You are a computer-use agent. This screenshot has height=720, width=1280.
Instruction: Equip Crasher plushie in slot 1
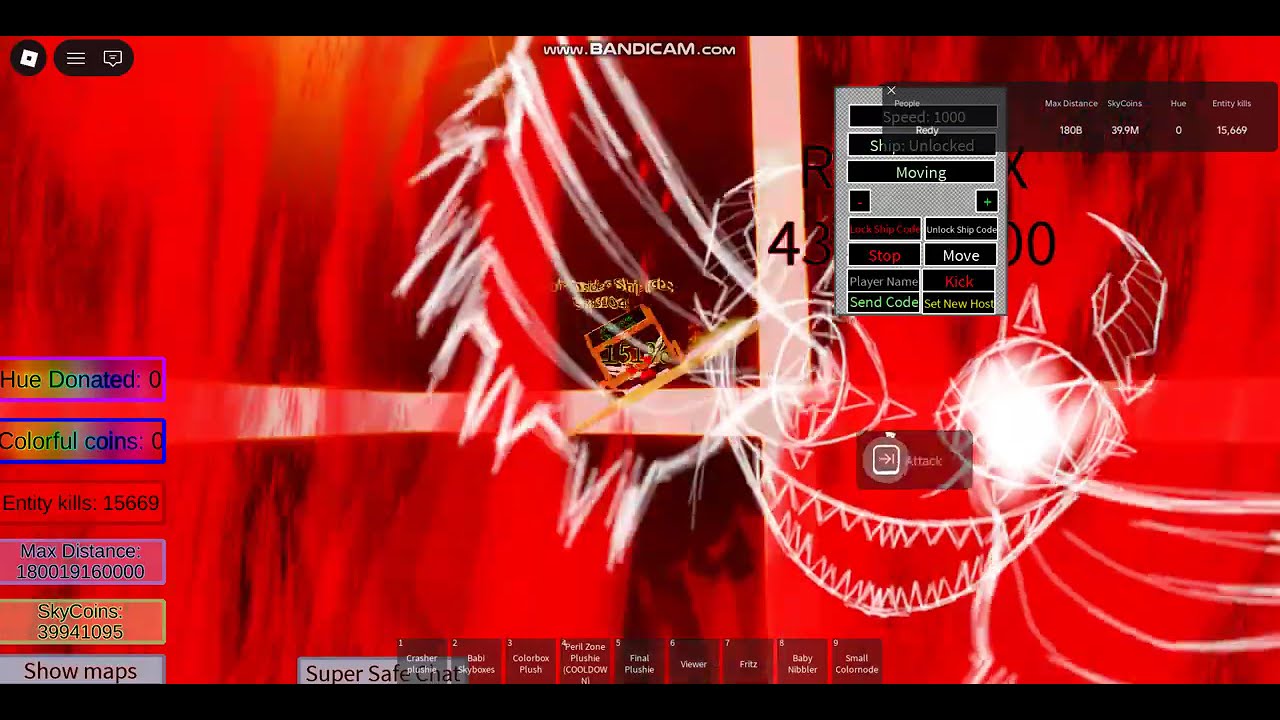point(422,663)
